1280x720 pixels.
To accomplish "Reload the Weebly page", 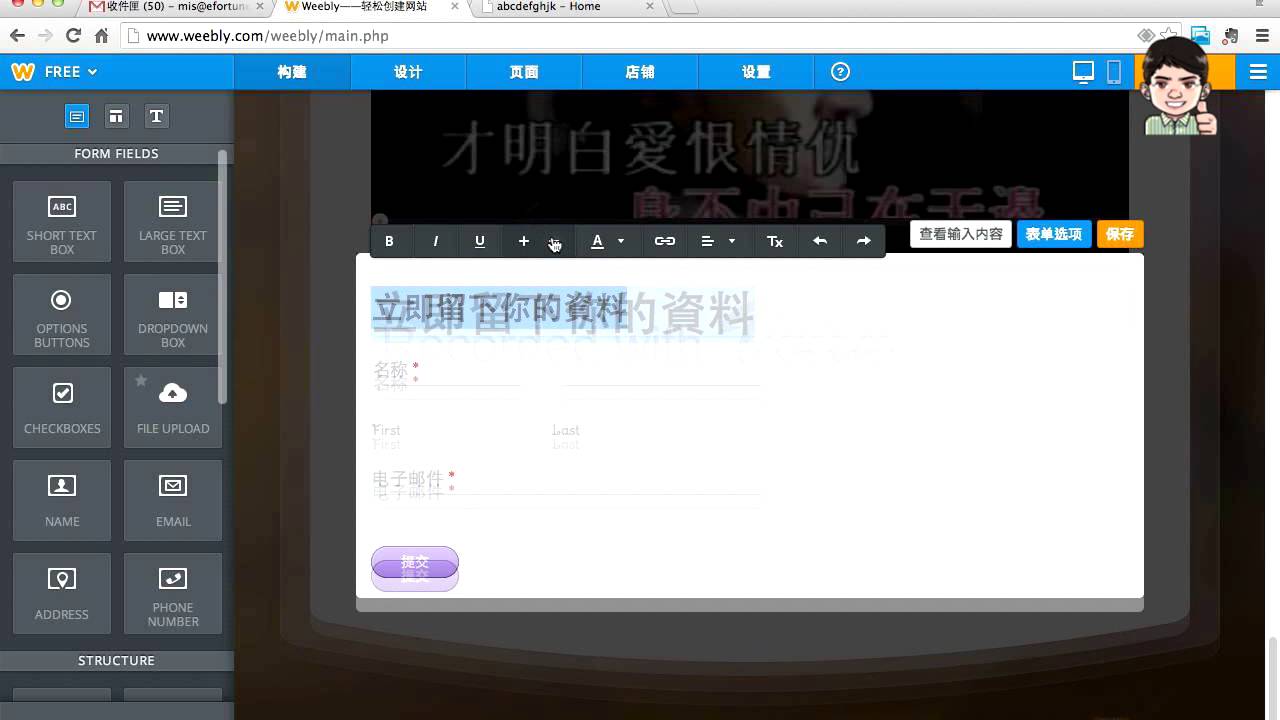I will (73, 36).
